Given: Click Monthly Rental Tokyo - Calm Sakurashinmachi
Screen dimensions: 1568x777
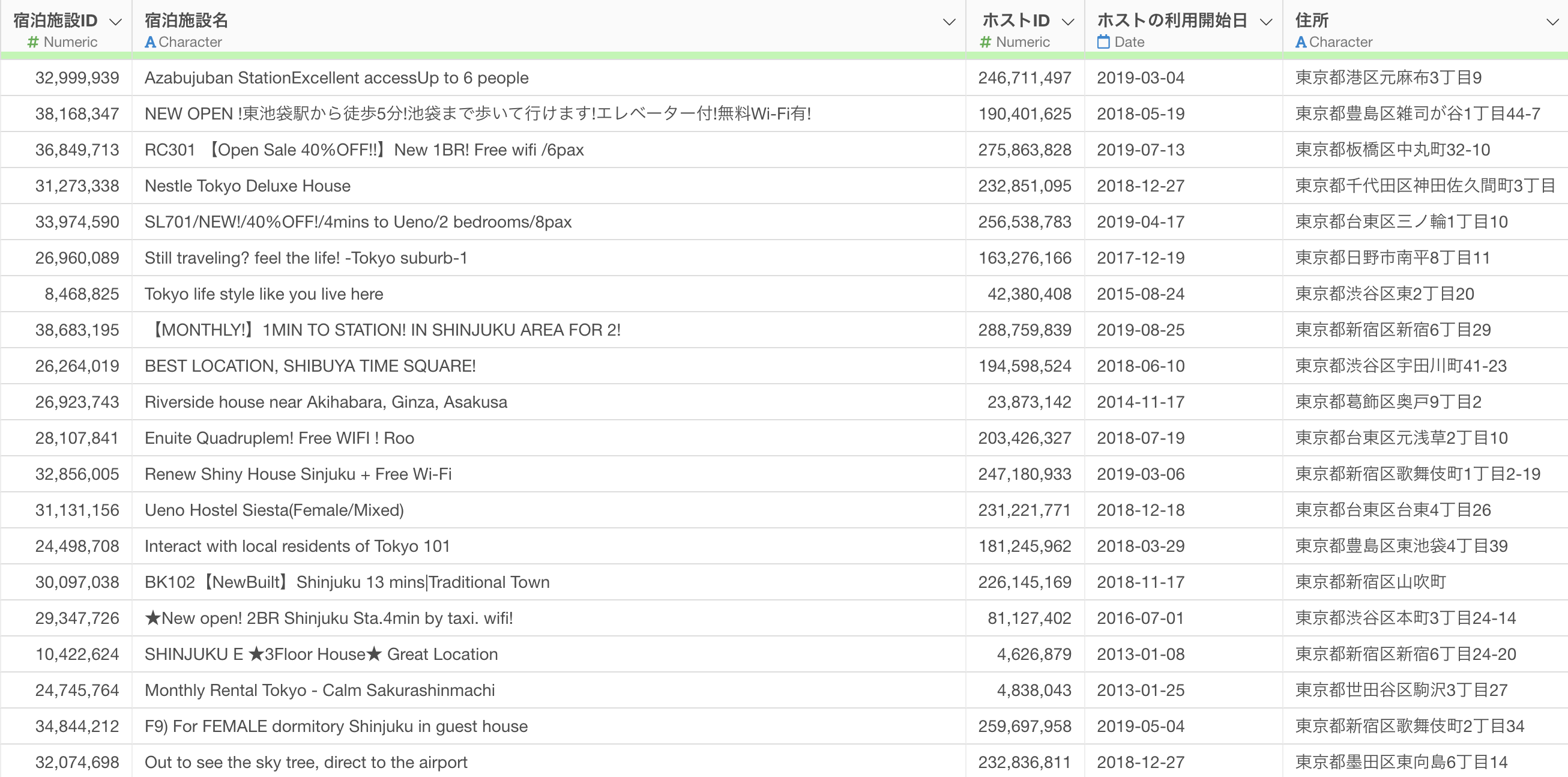Looking at the screenshot, I should [319, 690].
